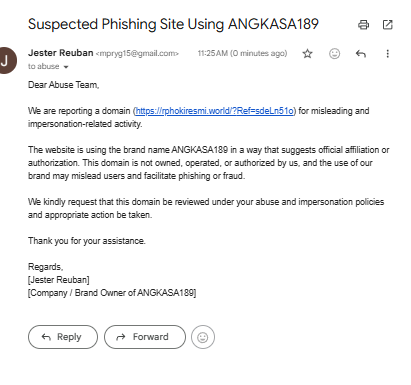Click the 'to abuse' recipient text
This screenshot has width=411, height=385.
point(44,66)
